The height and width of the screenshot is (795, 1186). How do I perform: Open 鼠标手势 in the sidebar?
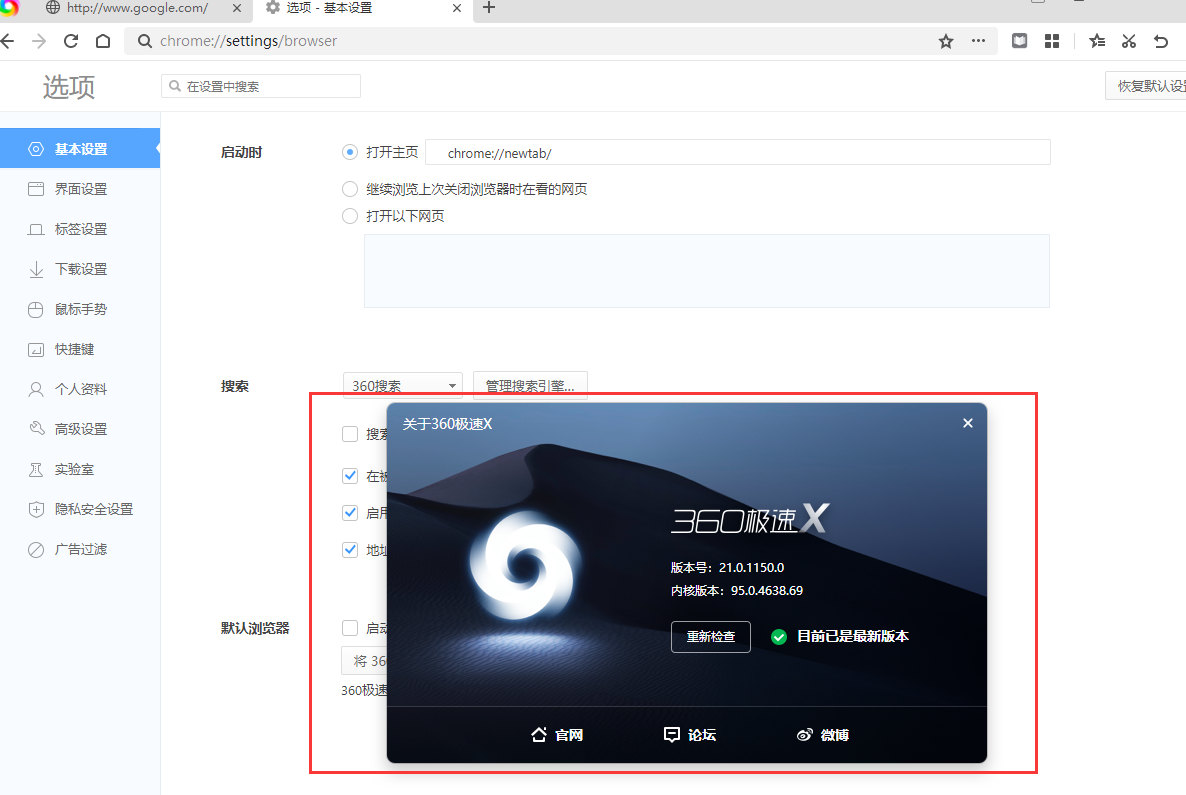coord(80,309)
